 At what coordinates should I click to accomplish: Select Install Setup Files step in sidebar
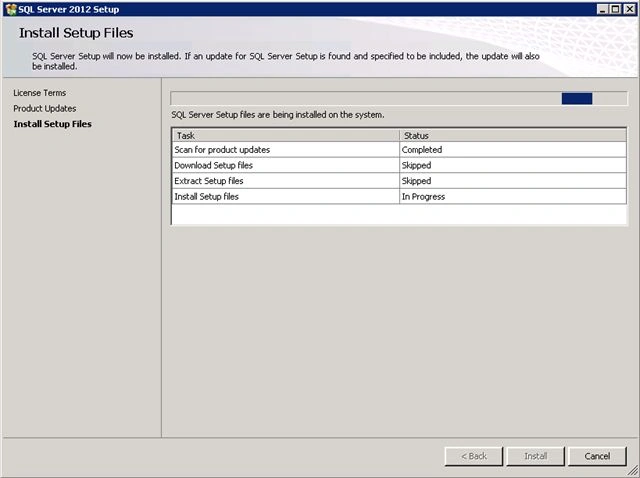coord(52,124)
